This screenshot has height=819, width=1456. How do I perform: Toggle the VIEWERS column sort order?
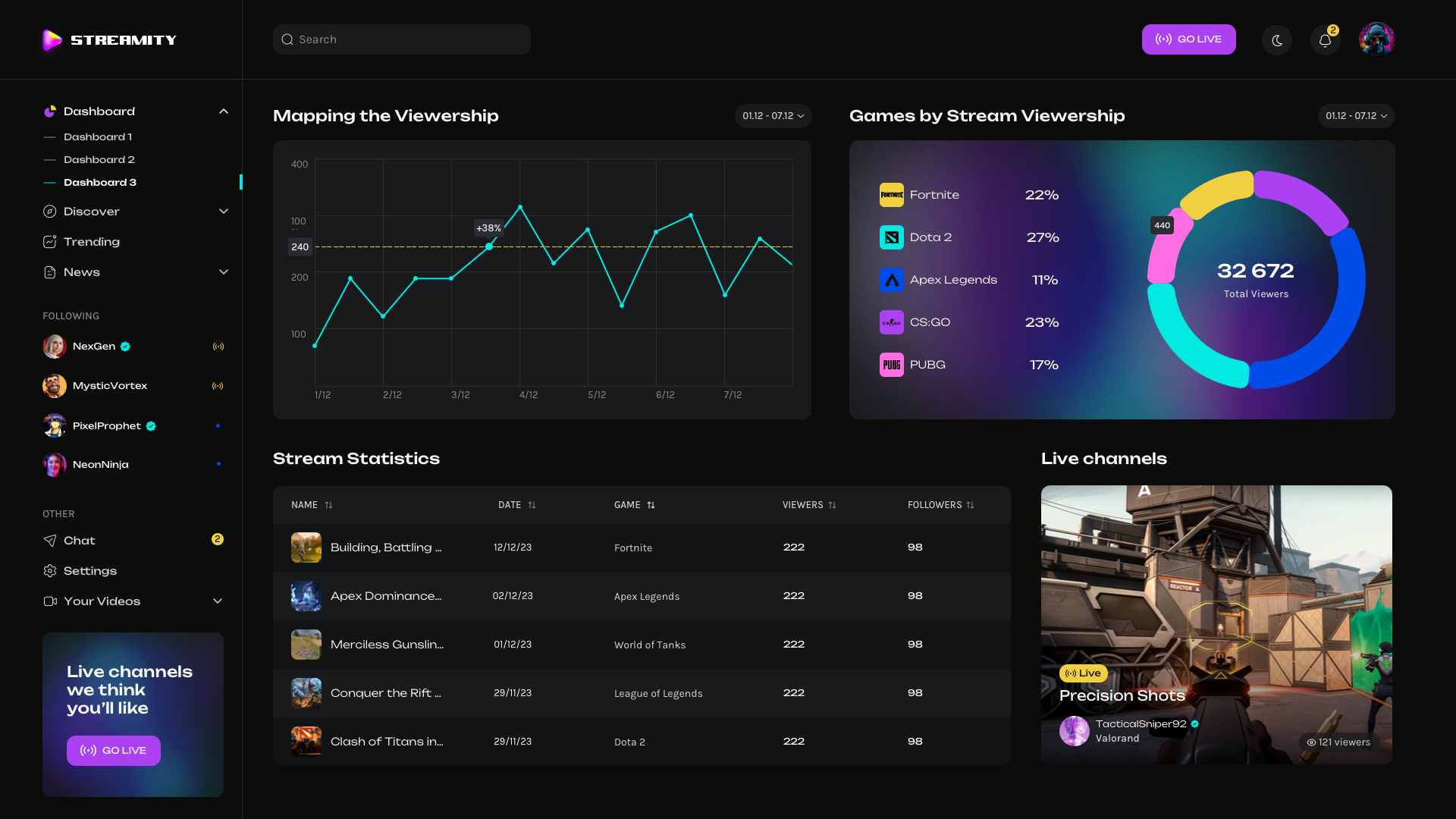[x=833, y=504]
